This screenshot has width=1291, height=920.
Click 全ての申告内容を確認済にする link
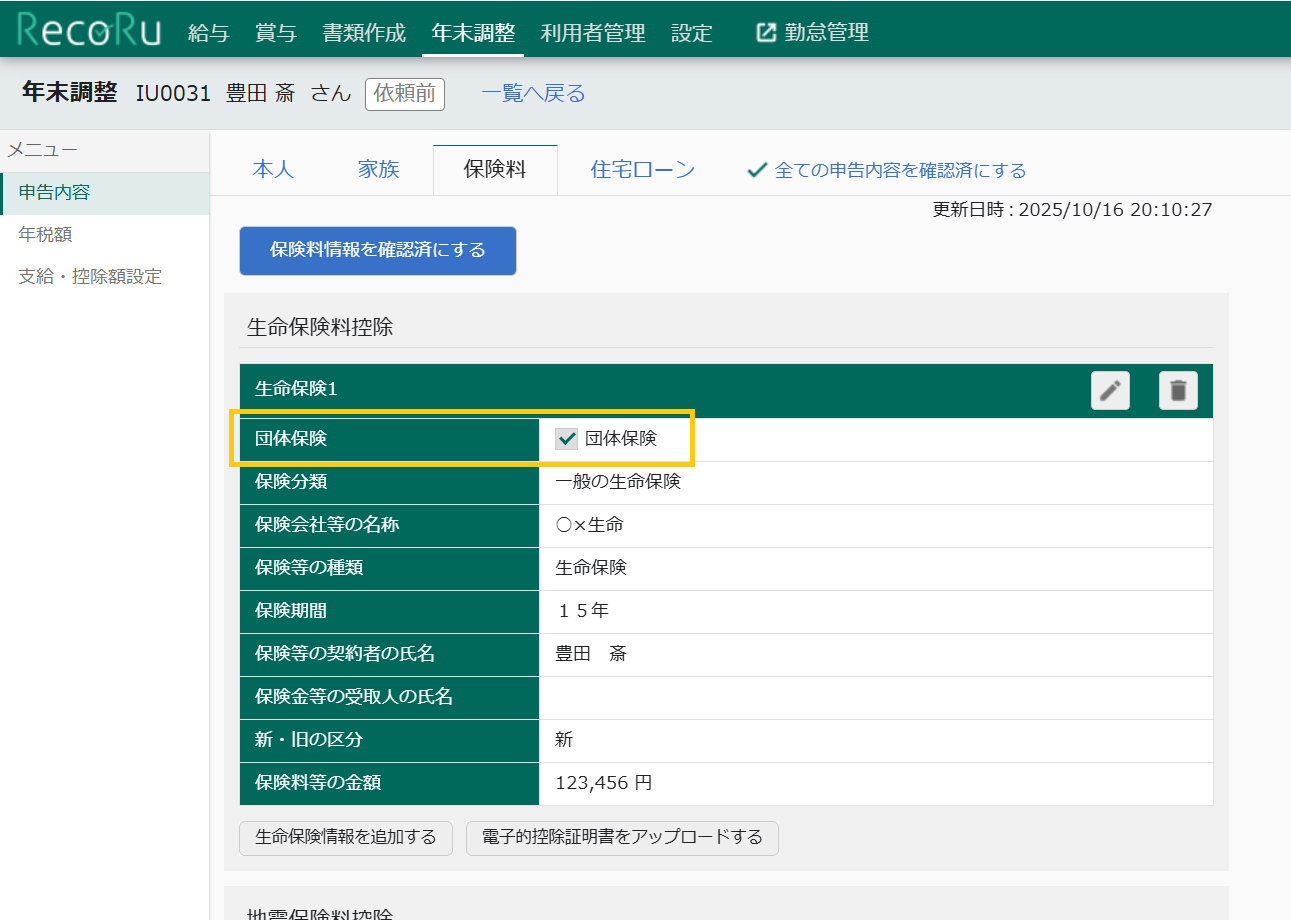click(x=887, y=170)
